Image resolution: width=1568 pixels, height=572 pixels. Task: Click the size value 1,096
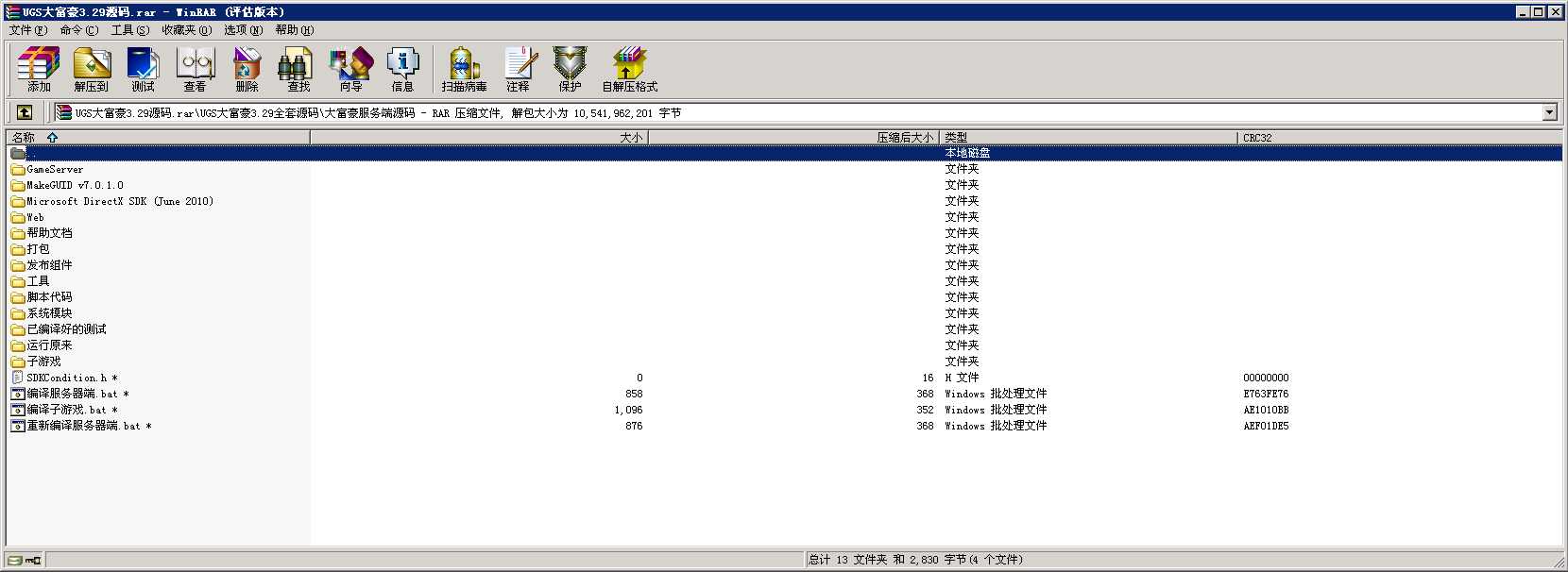click(628, 410)
